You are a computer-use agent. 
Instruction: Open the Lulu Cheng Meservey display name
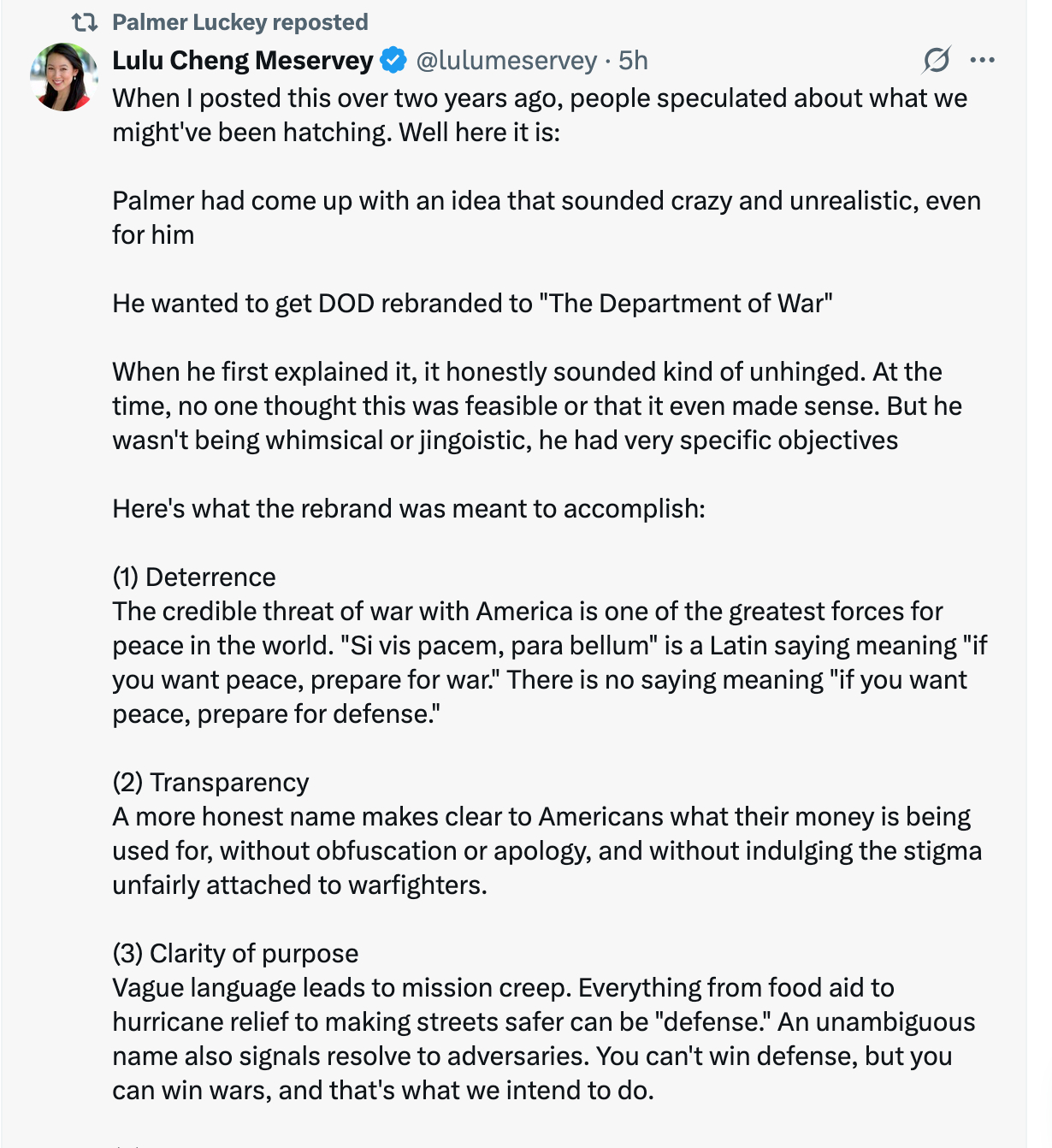coord(243,61)
